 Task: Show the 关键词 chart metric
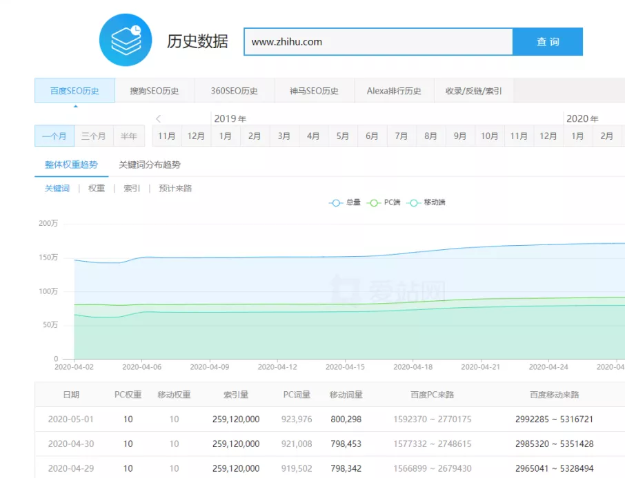(x=57, y=188)
